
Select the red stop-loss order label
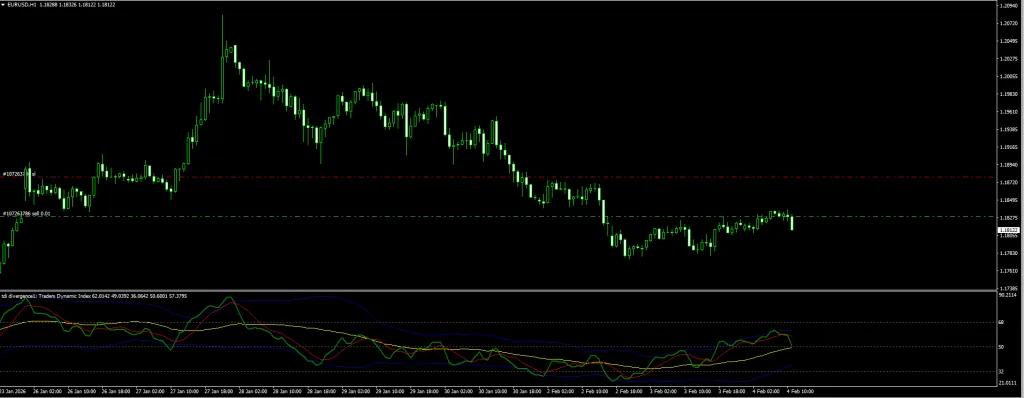point(19,174)
